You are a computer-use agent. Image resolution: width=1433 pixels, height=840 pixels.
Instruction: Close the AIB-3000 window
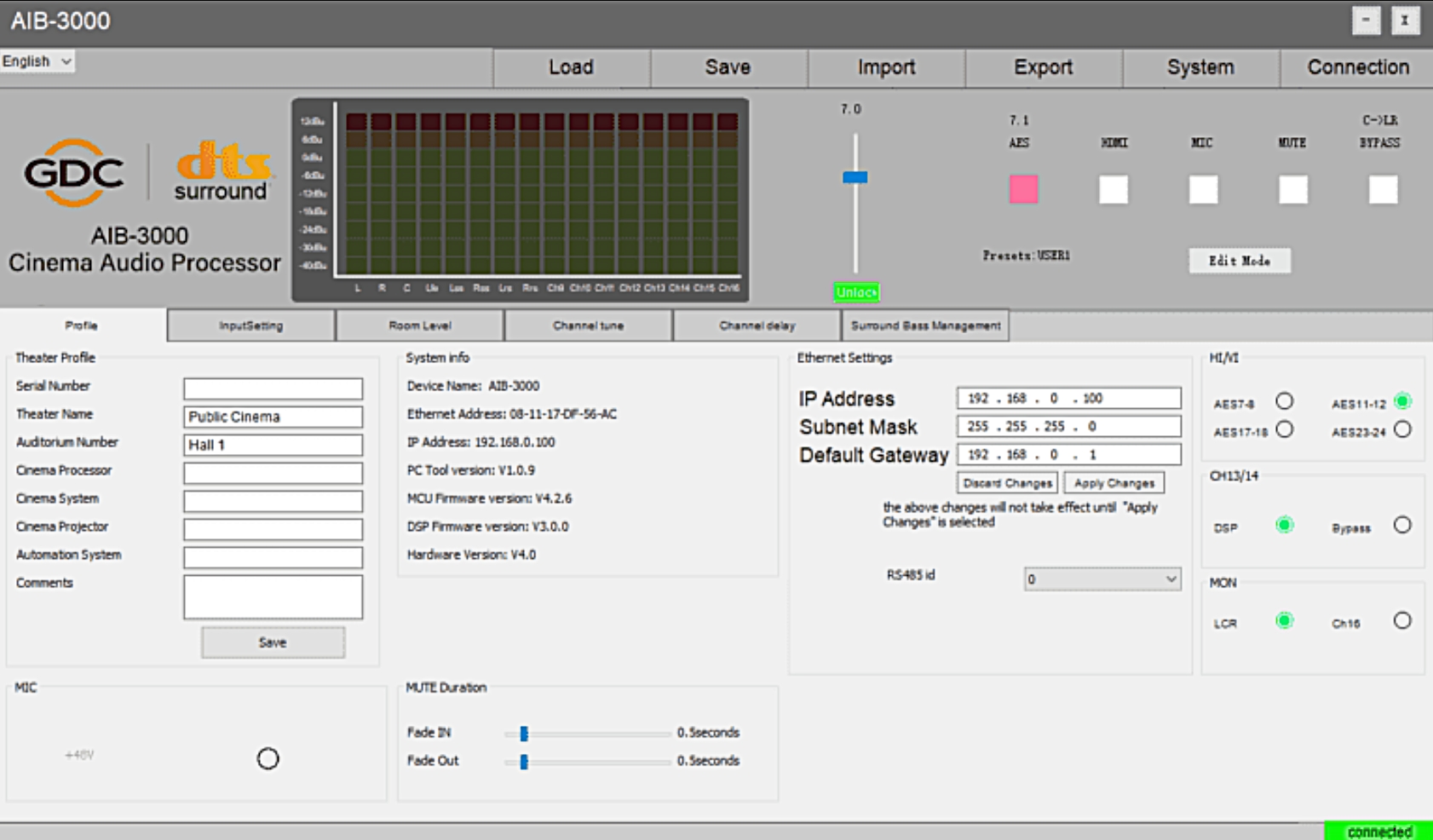coord(1405,20)
